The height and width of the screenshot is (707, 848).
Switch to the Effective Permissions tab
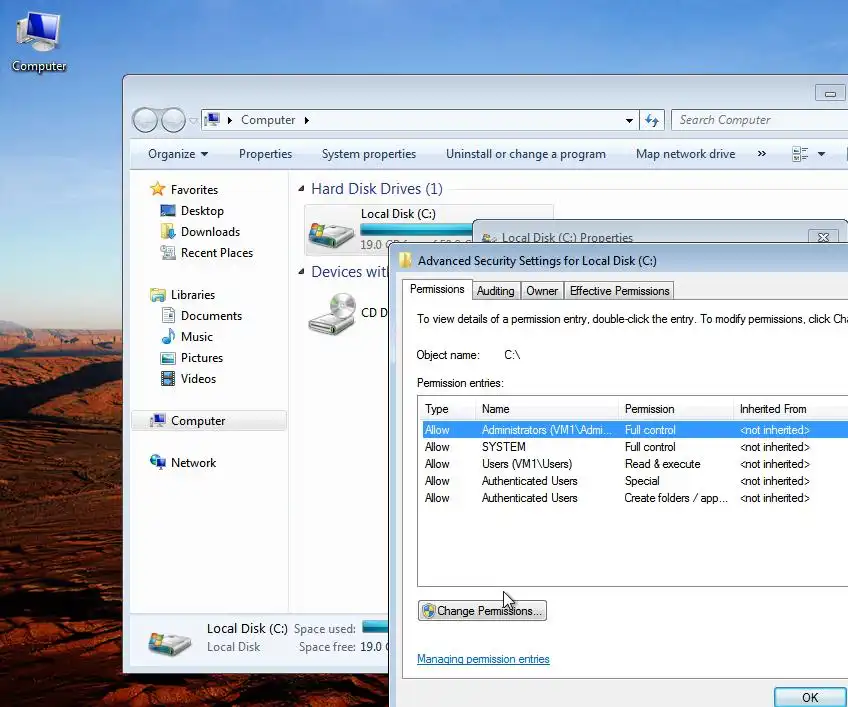619,290
